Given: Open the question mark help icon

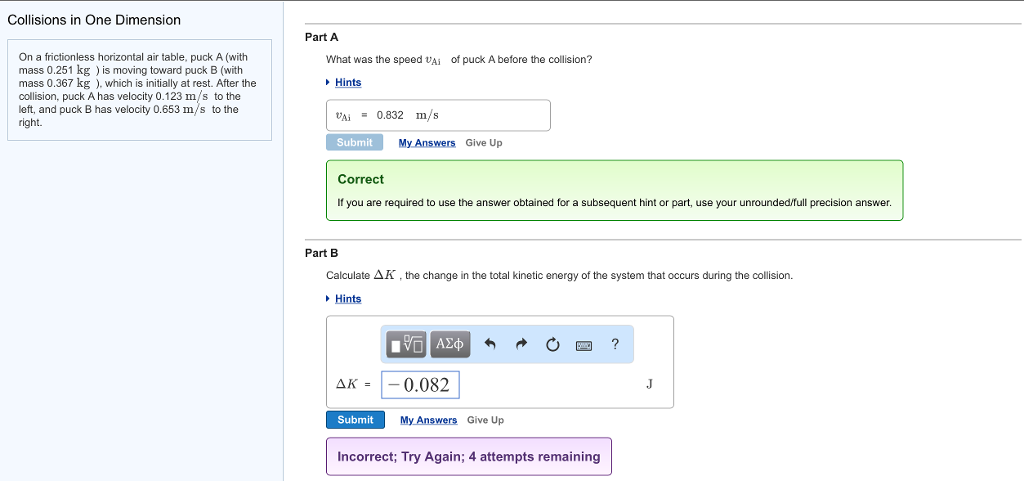Looking at the screenshot, I should click(x=615, y=345).
